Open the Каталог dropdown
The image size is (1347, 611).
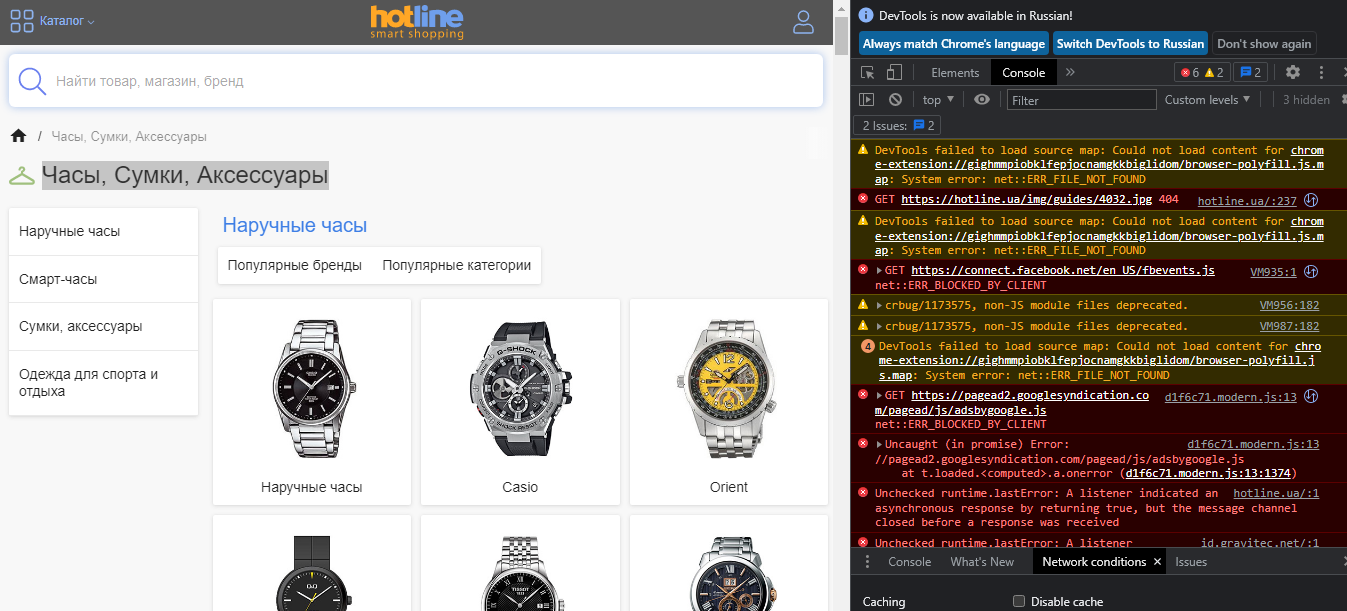coord(68,21)
